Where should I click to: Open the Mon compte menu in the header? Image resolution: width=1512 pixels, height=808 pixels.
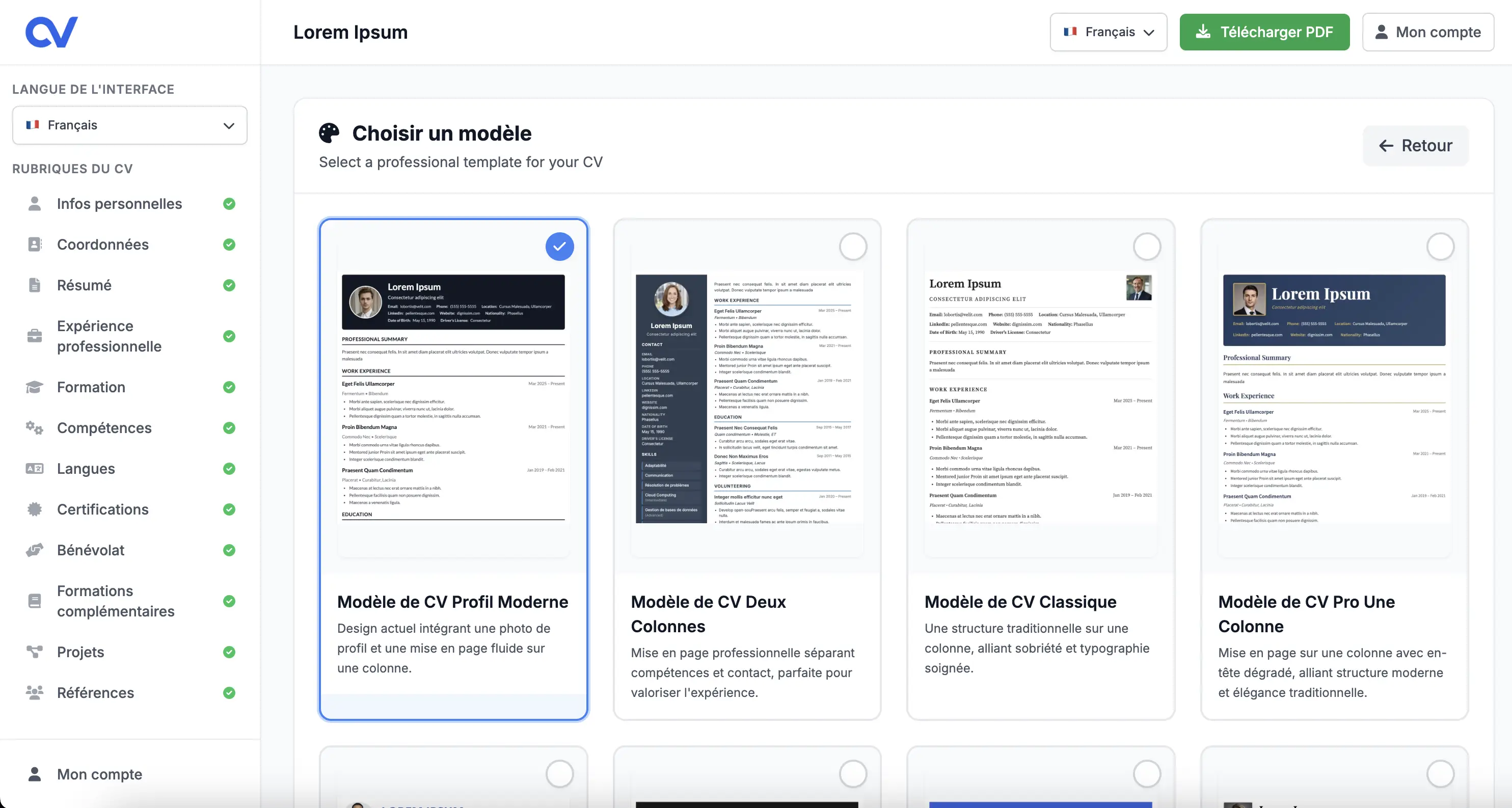tap(1427, 32)
